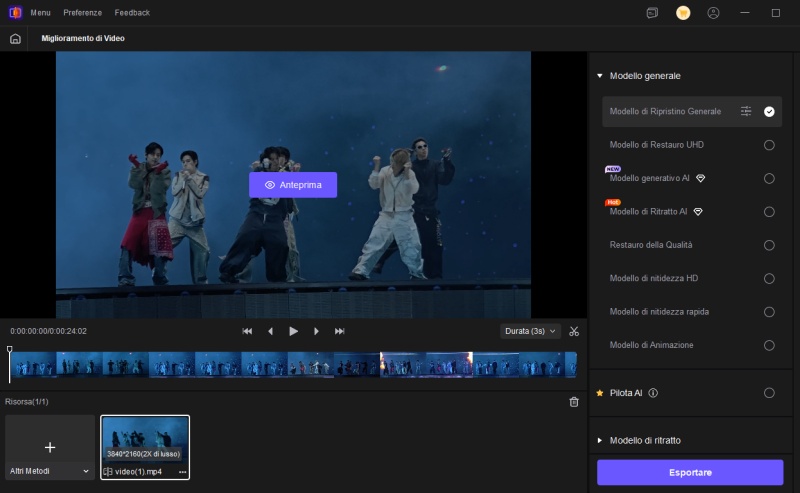Select the video(1).mp4 thumbnail
Viewport: 800px width, 493px height.
pyautogui.click(x=145, y=447)
